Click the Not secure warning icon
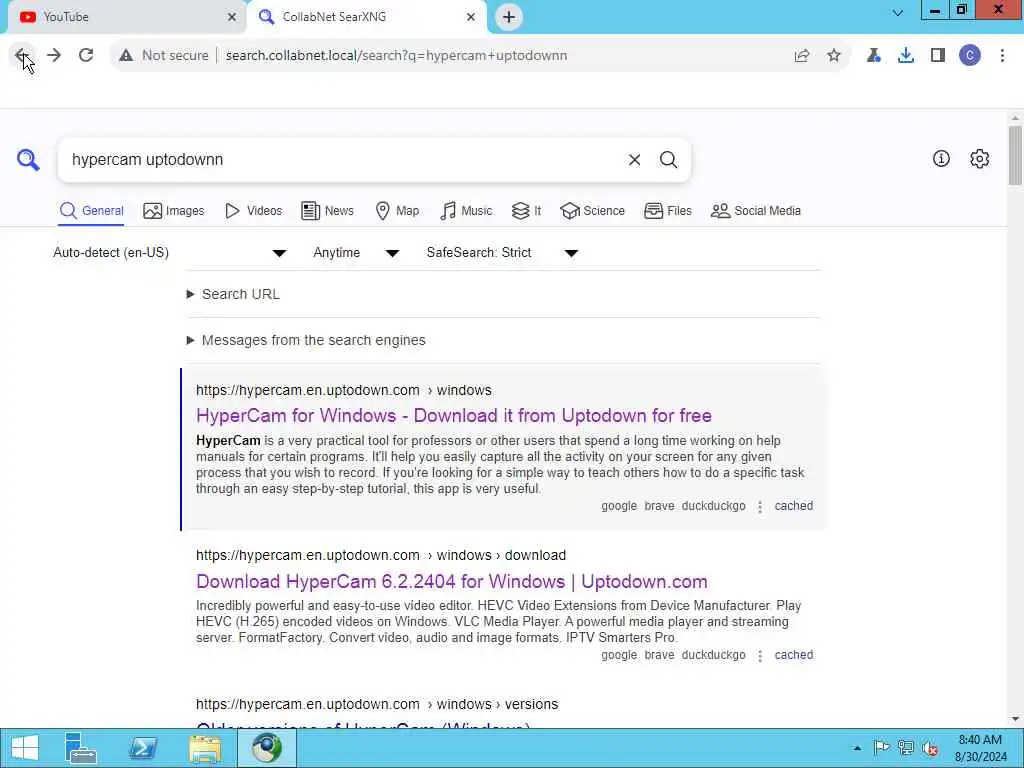Viewport: 1024px width, 768px height. click(126, 56)
